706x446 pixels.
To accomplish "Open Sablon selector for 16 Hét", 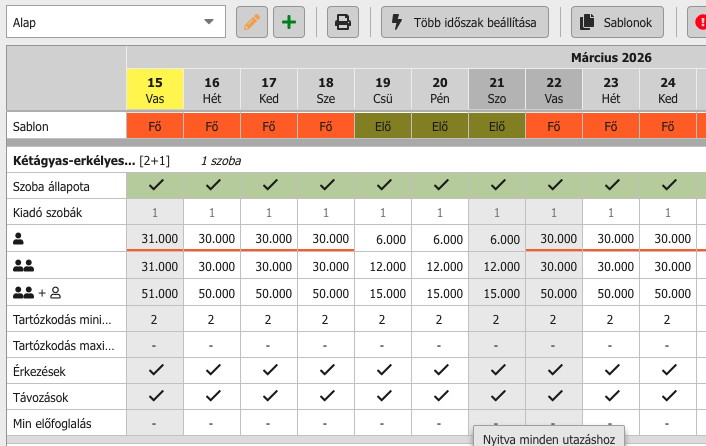I will [x=212, y=126].
